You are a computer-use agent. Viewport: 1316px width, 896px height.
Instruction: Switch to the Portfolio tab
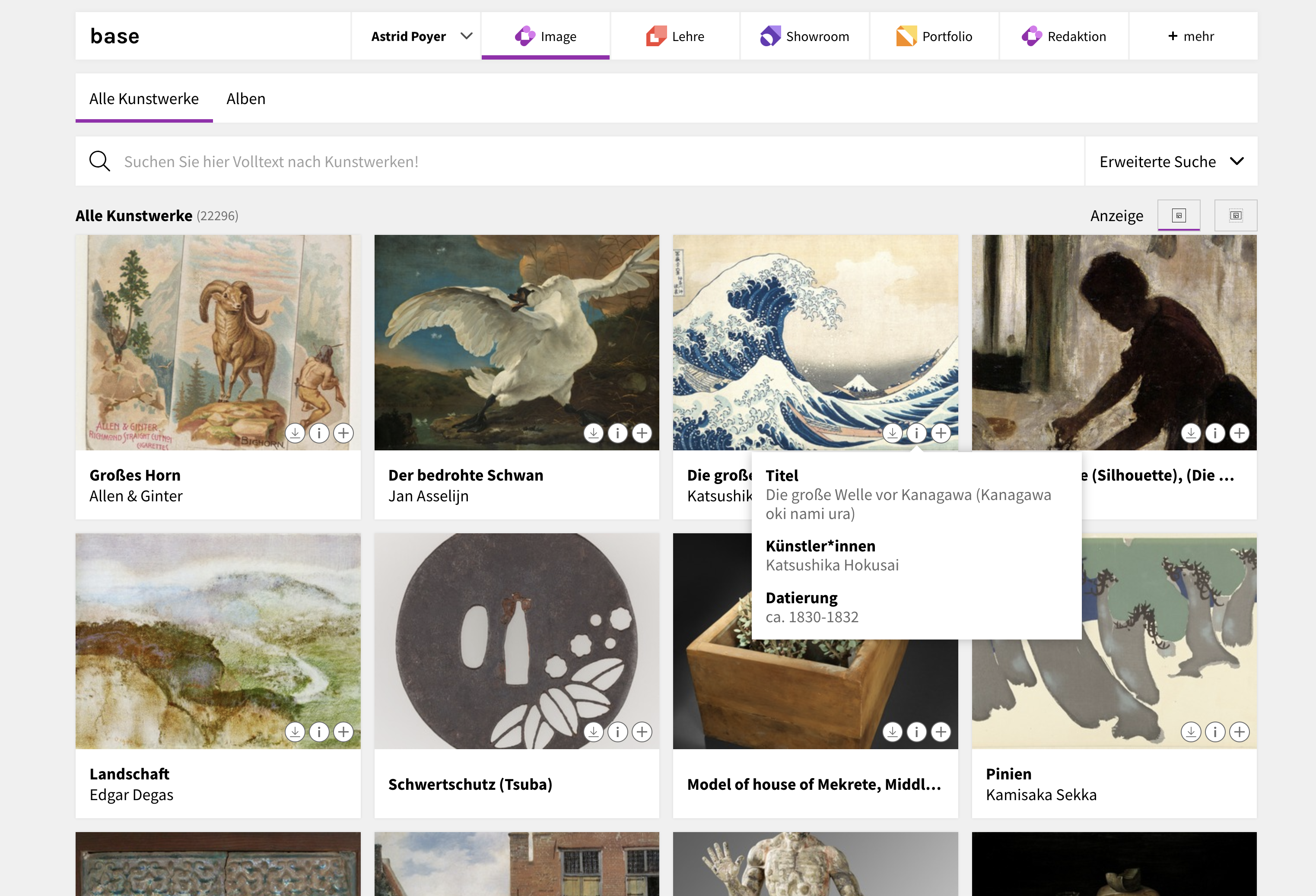[935, 36]
